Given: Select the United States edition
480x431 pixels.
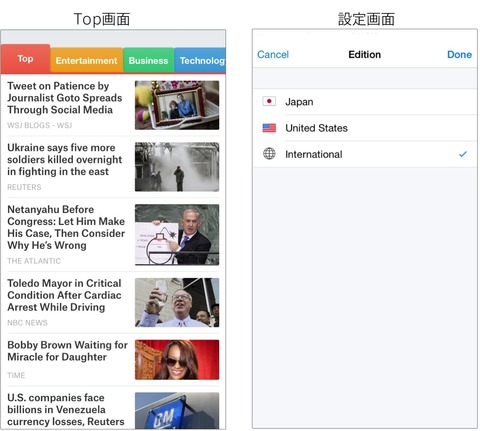Looking at the screenshot, I should click(365, 128).
